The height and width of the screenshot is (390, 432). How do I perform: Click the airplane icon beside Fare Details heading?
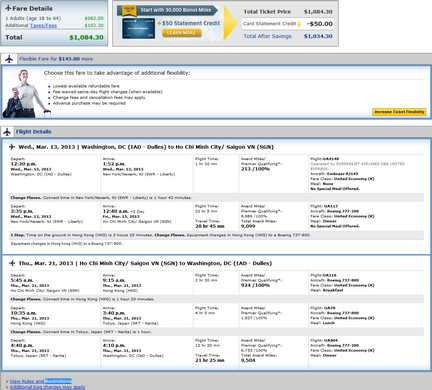coord(8,8)
